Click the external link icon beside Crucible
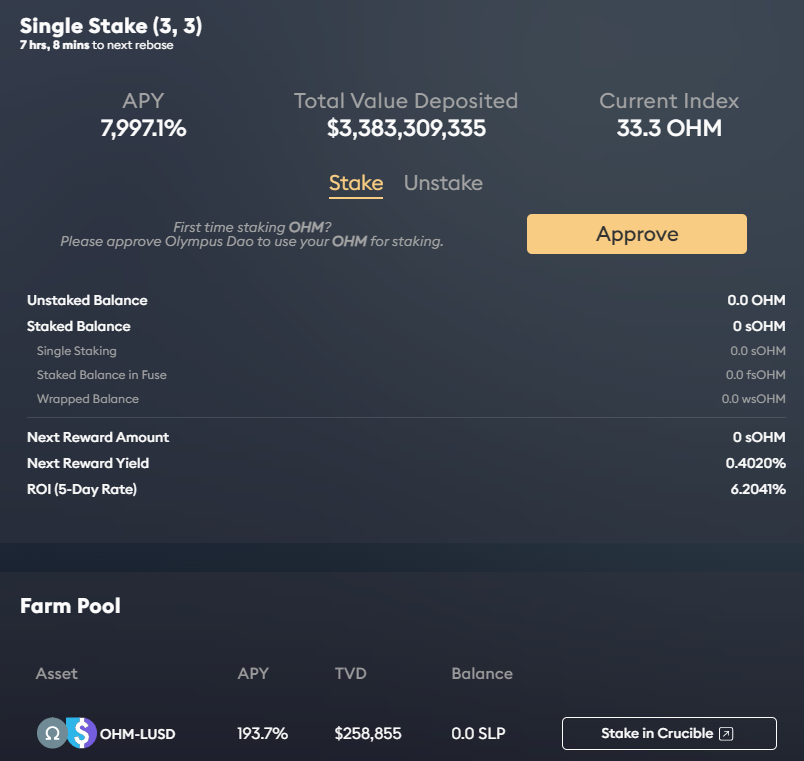 [x=726, y=734]
